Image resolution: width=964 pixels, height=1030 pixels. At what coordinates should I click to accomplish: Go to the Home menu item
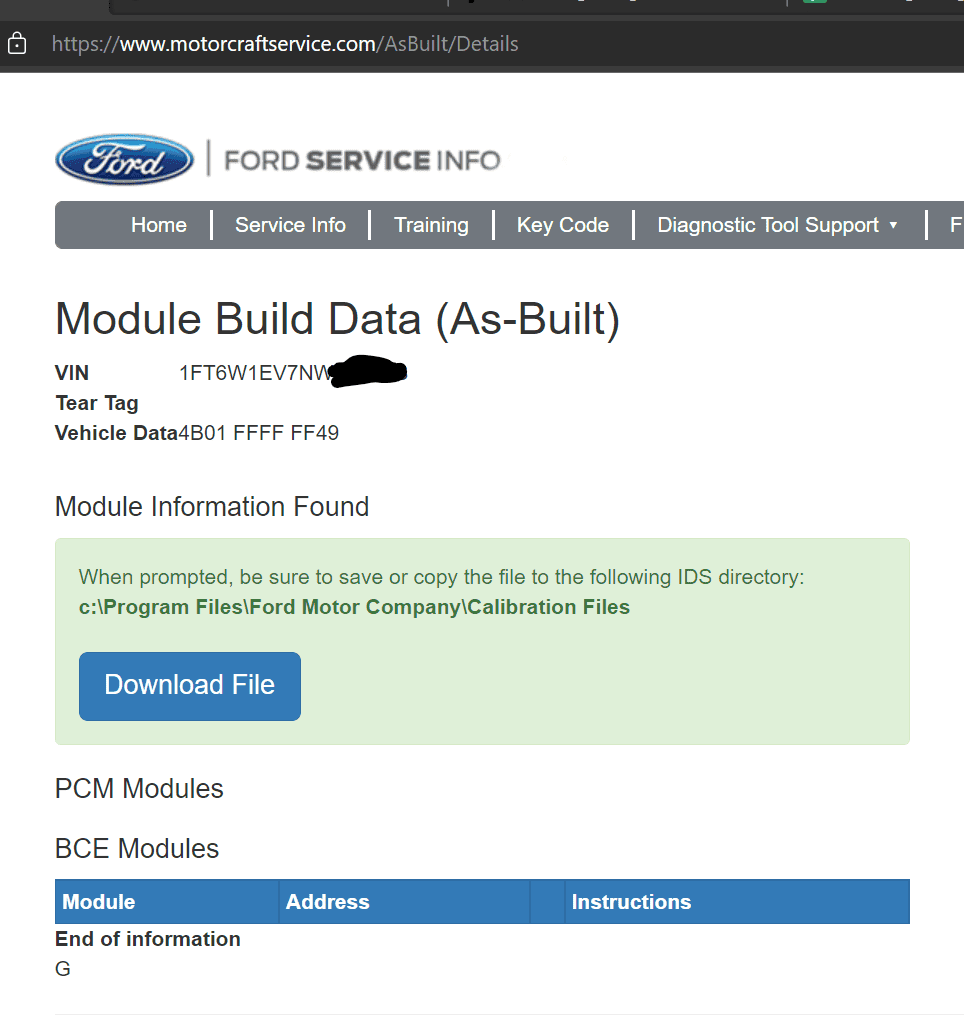point(158,226)
